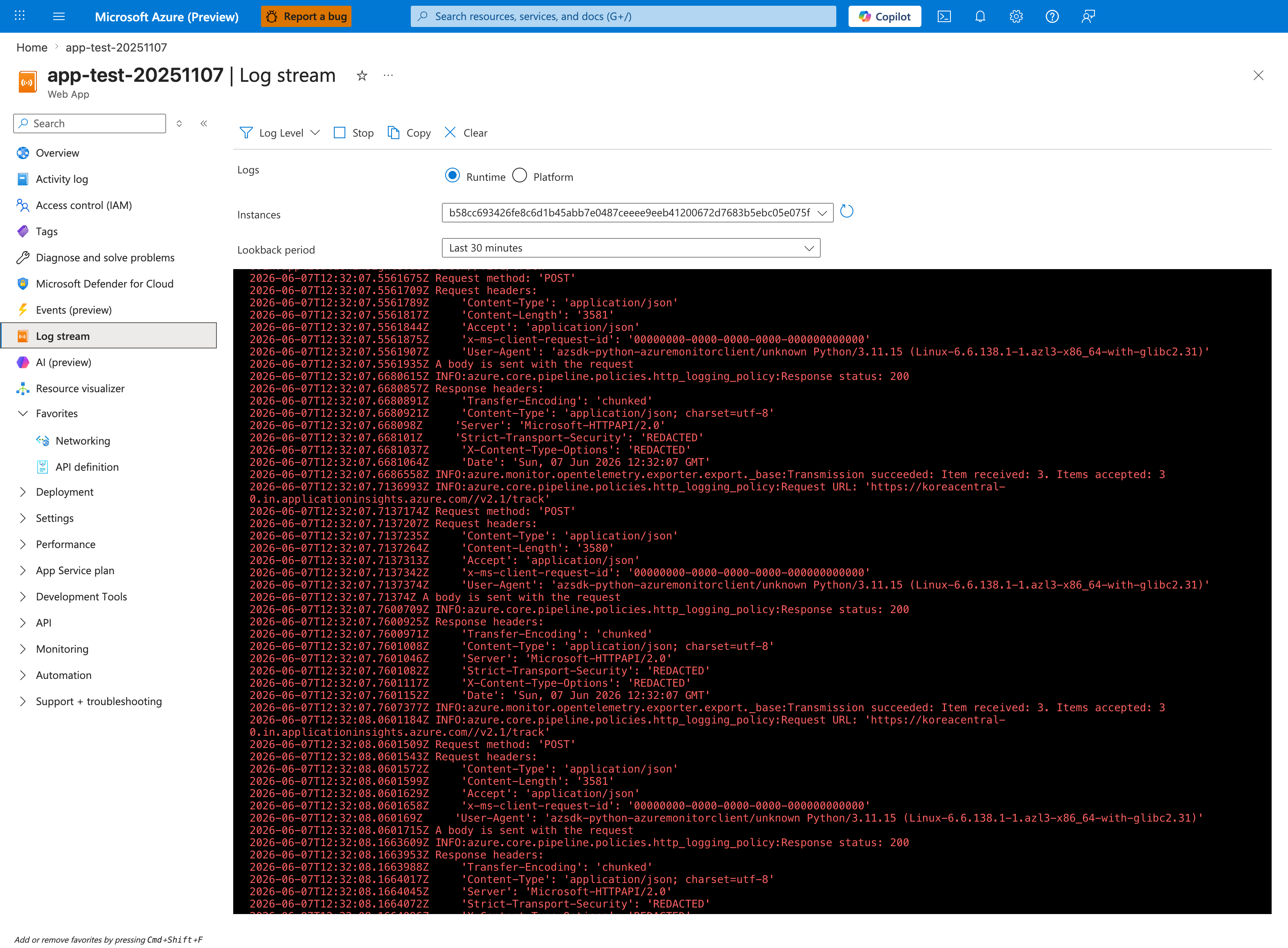This screenshot has width=1288, height=948.
Task: Open the Azure portal apps grid icon
Action: pyautogui.click(x=20, y=16)
